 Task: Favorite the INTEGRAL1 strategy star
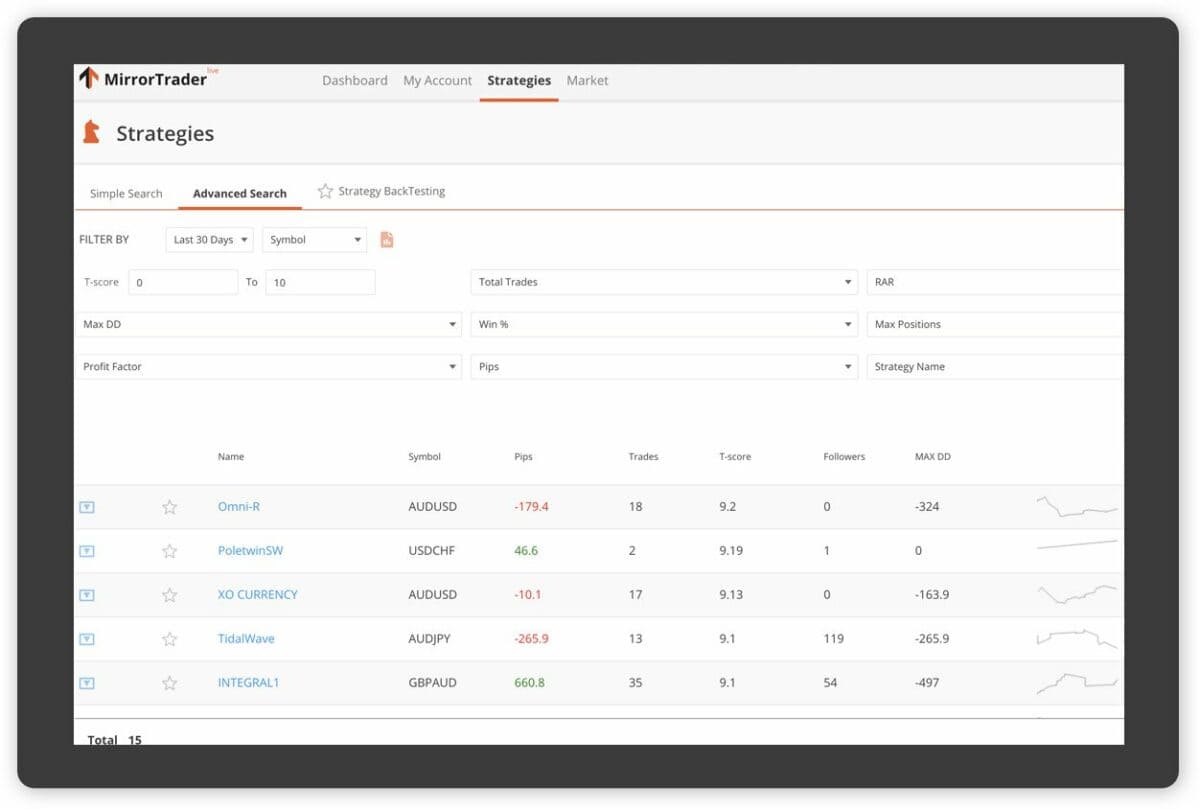(170, 683)
